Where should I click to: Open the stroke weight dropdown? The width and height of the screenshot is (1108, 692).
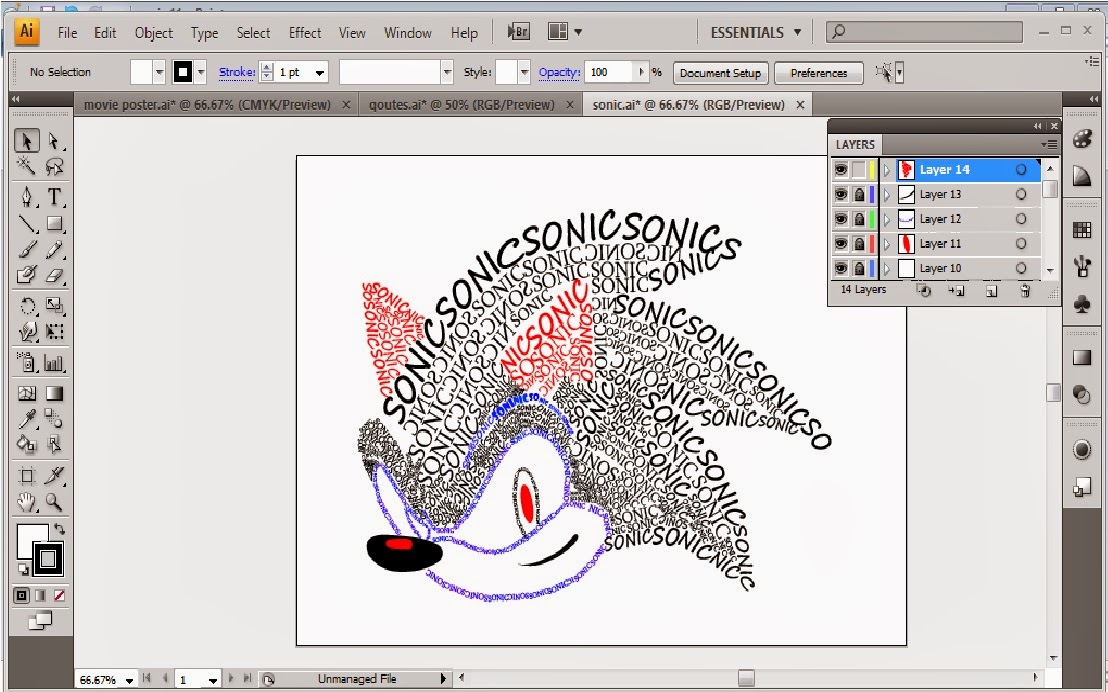[x=320, y=72]
